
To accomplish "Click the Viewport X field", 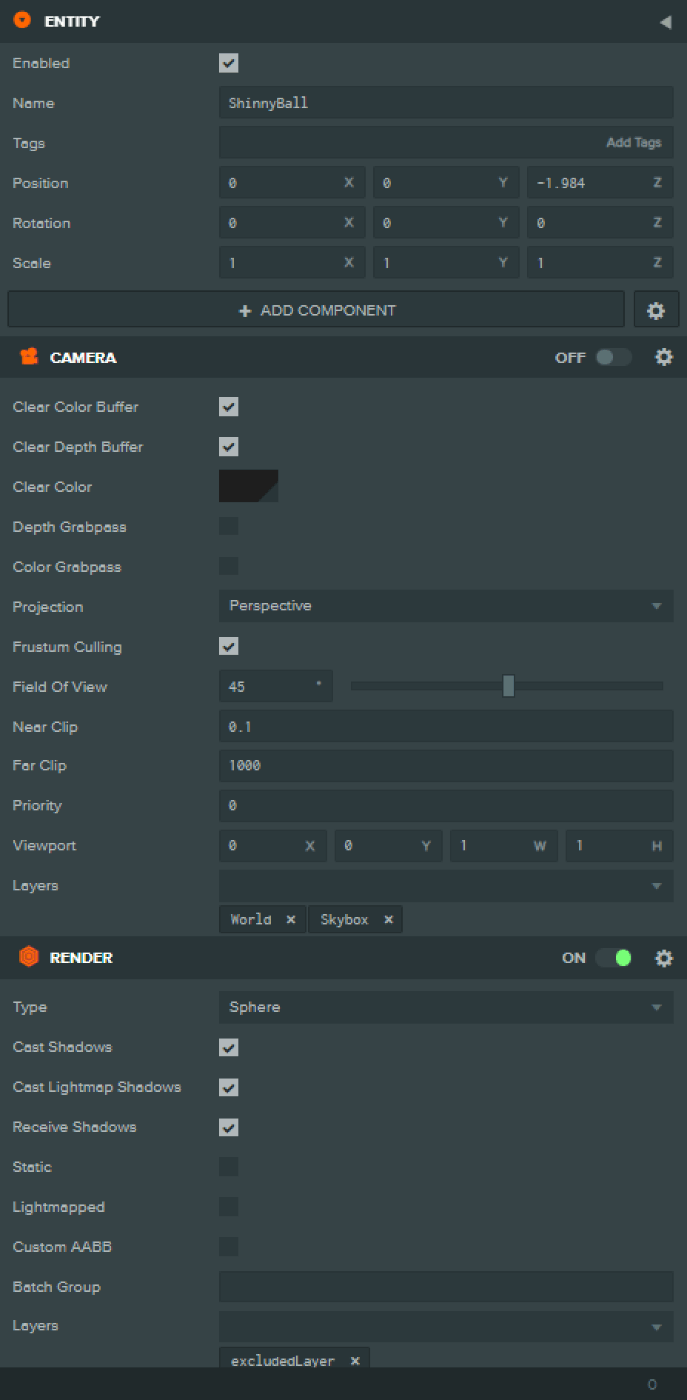I will click(273, 845).
